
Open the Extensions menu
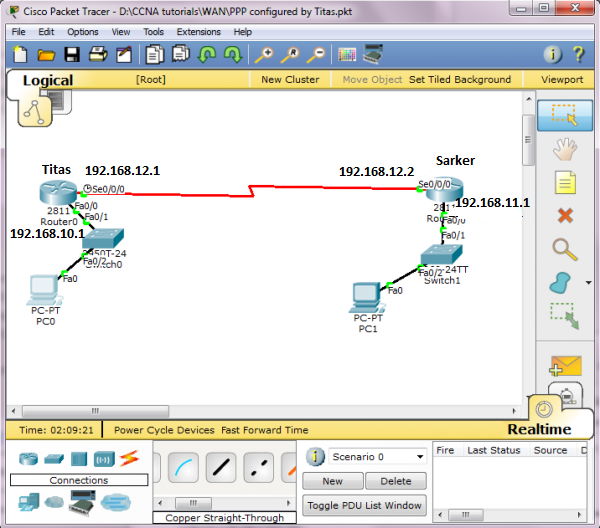(x=198, y=32)
